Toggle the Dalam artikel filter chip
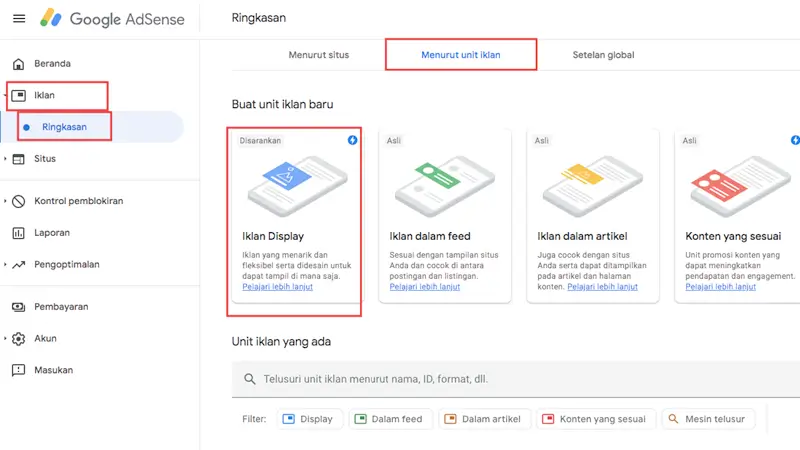The width and height of the screenshot is (800, 450). point(484,419)
